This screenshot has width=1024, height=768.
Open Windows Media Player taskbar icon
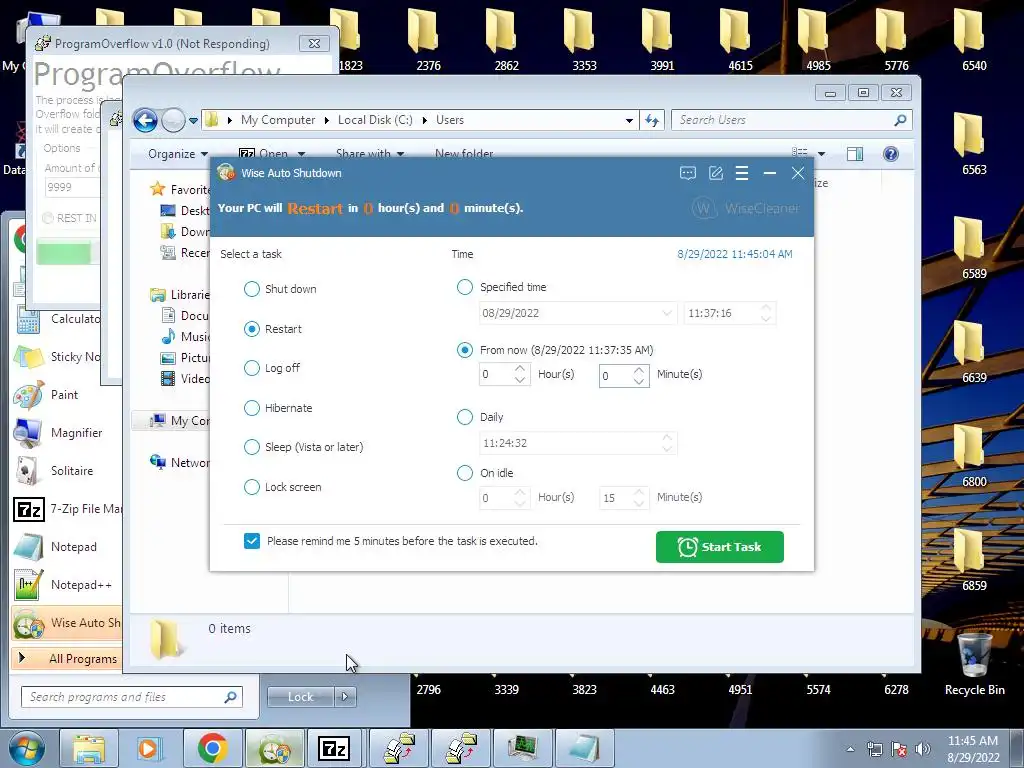pyautogui.click(x=149, y=748)
